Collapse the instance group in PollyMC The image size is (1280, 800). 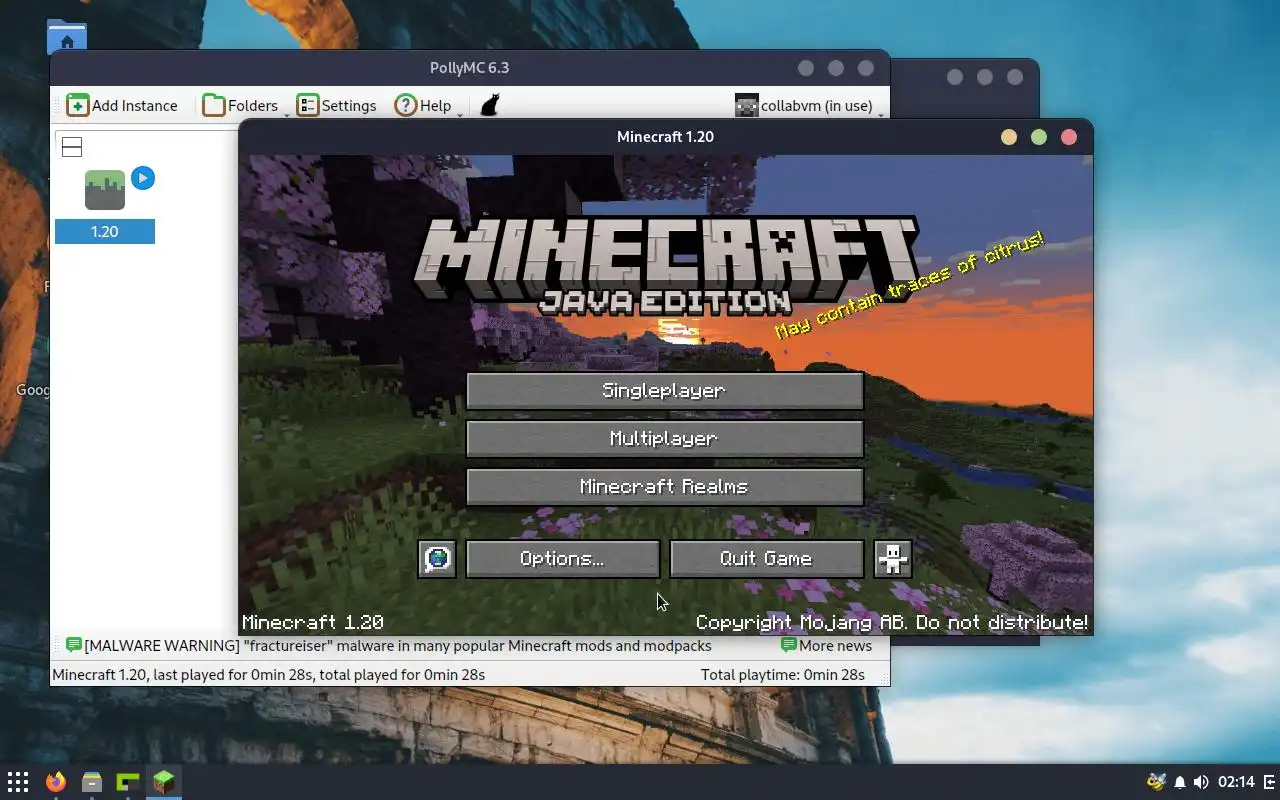click(72, 147)
